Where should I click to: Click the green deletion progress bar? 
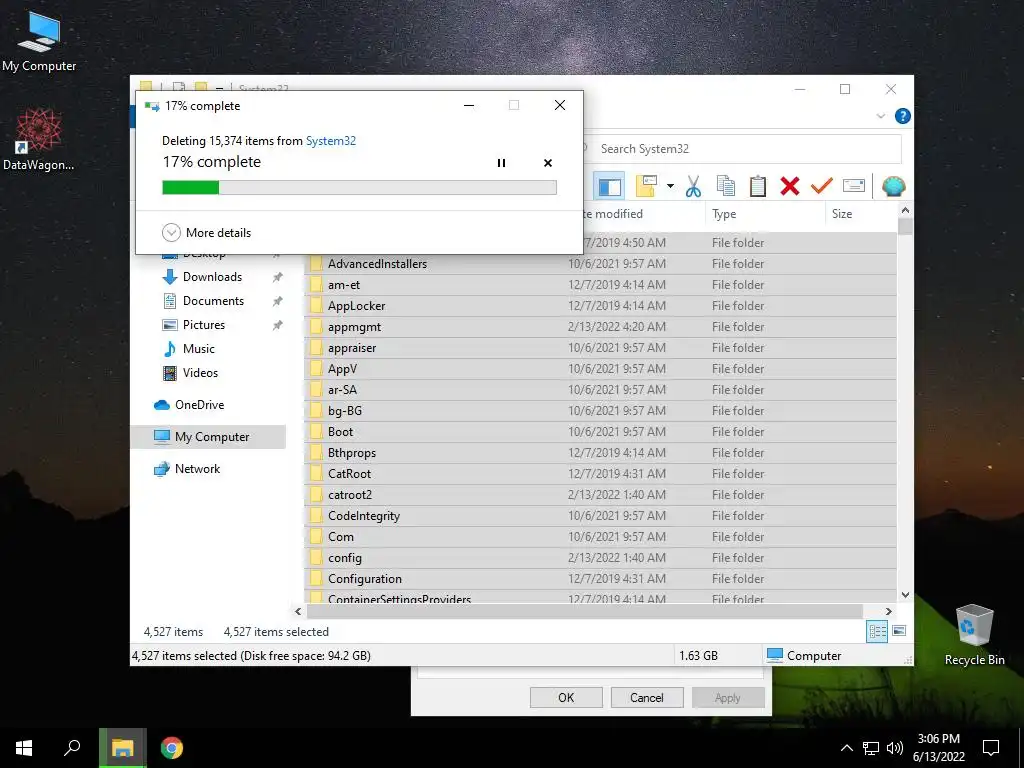tap(359, 187)
